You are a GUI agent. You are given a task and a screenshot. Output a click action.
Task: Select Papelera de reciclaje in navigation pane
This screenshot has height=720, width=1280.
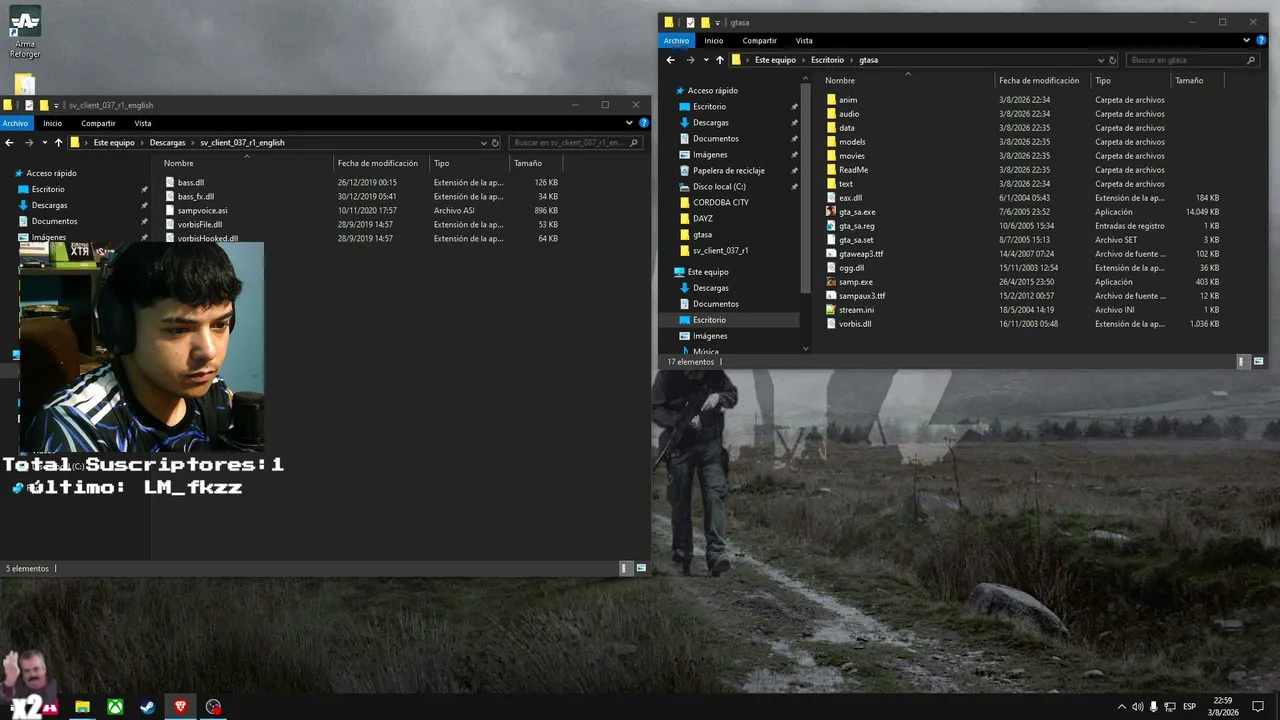point(728,171)
